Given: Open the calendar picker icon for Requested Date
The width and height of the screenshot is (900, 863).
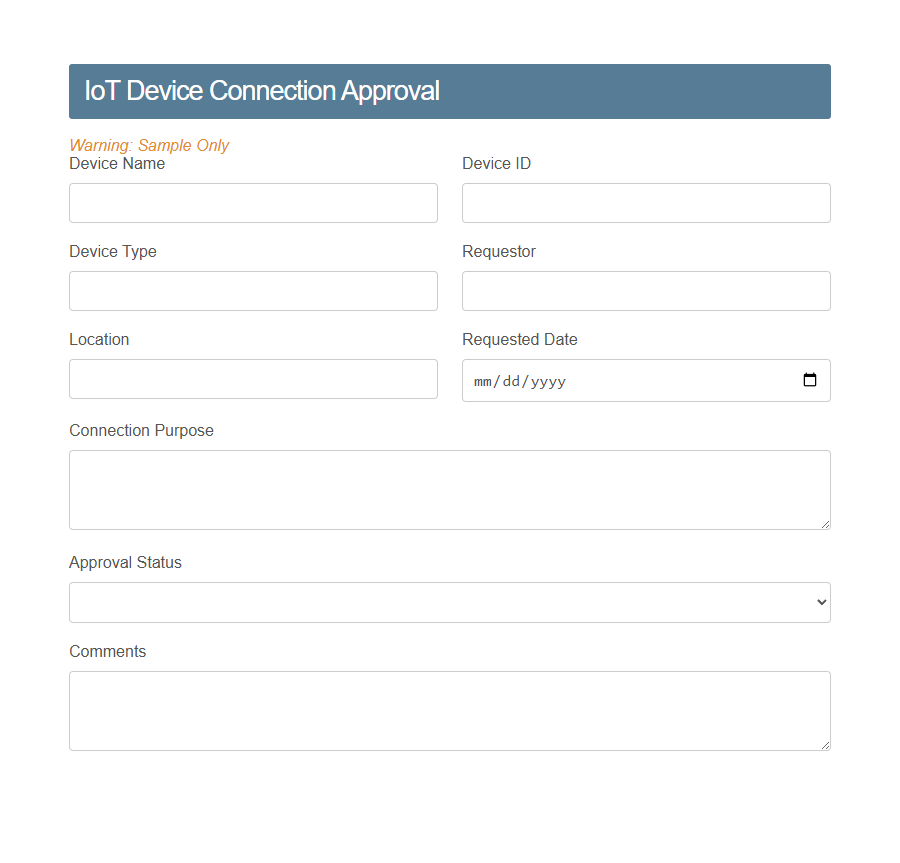Looking at the screenshot, I should tap(809, 380).
